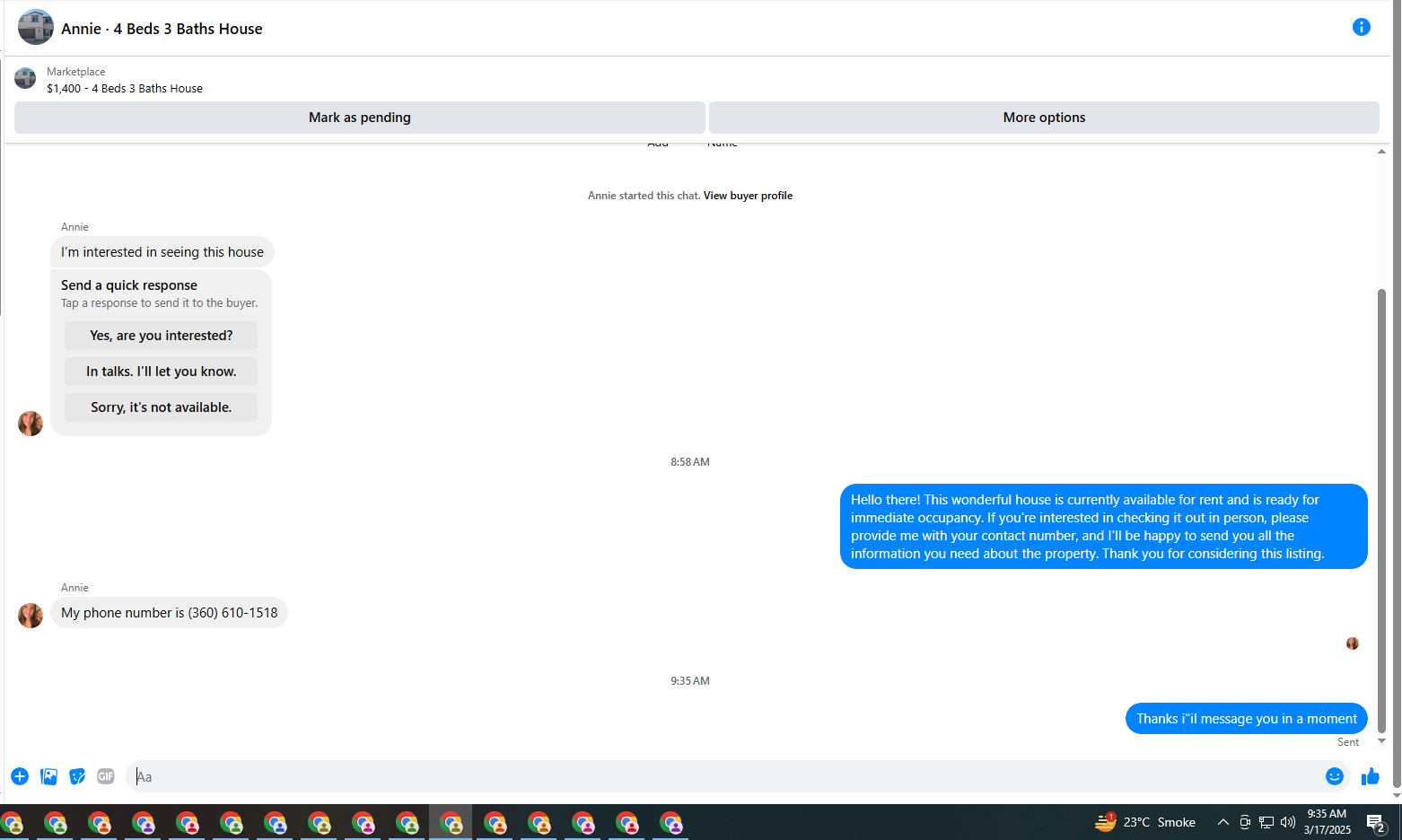Click the "Annie started this chat." notice
Image resolution: width=1402 pixels, height=840 pixels.
pyautogui.click(x=644, y=196)
